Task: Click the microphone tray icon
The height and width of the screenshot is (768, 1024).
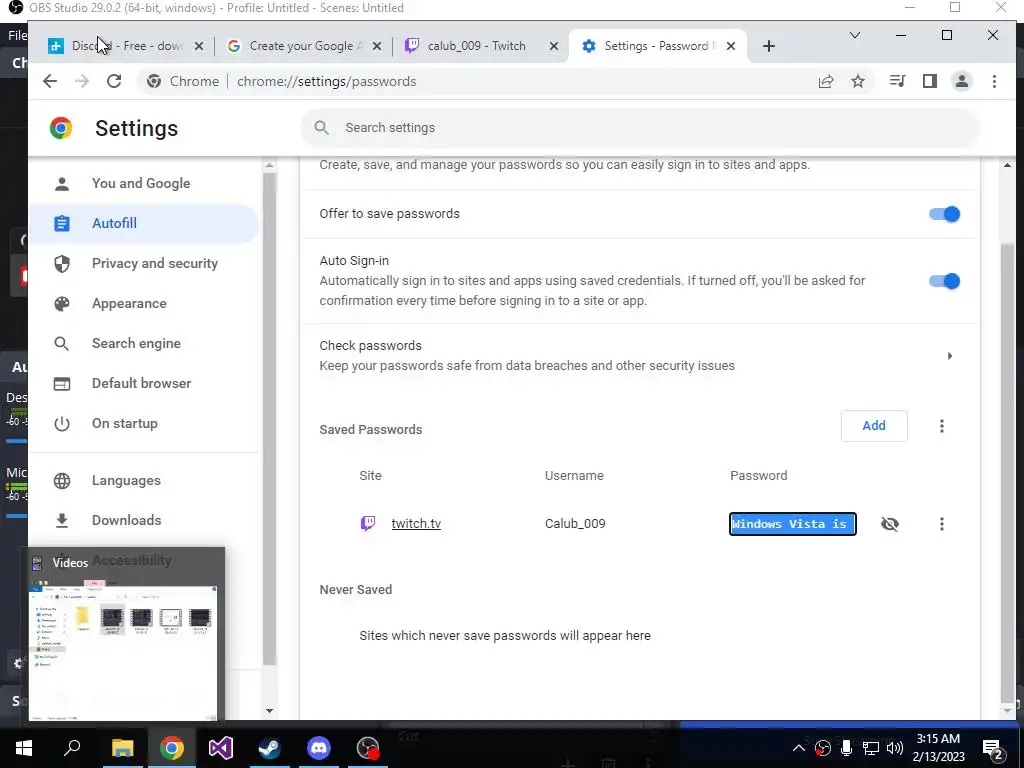Action: [846, 748]
